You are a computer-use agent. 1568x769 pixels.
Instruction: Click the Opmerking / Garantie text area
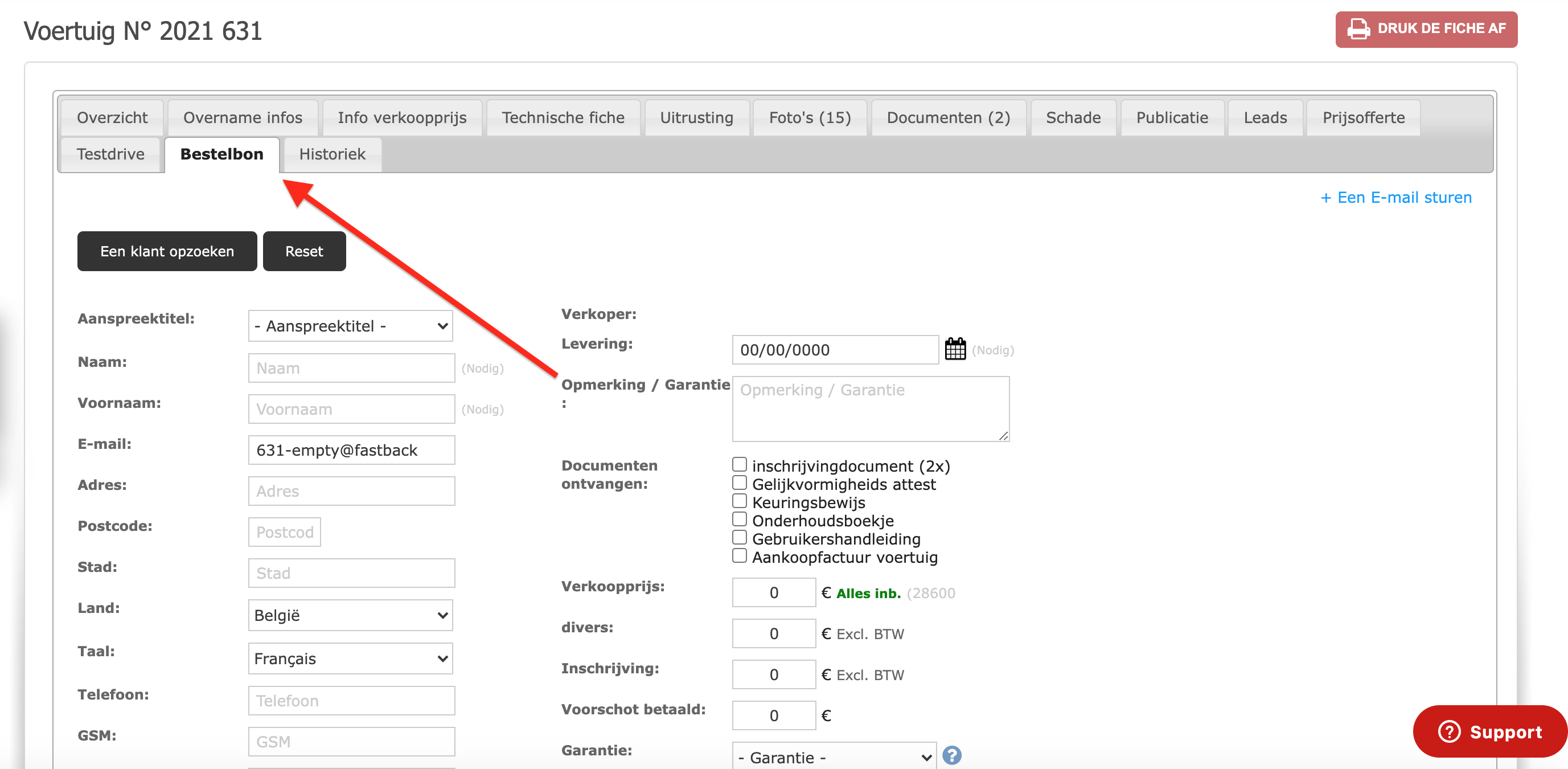click(871, 408)
